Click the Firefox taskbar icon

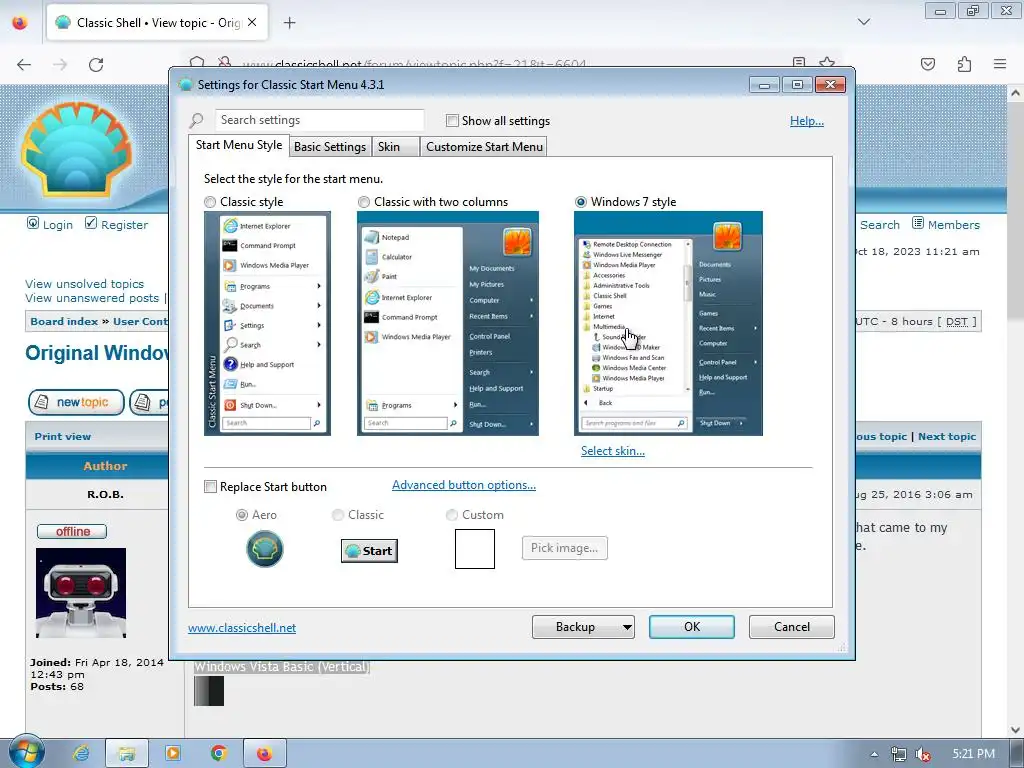coord(264,754)
